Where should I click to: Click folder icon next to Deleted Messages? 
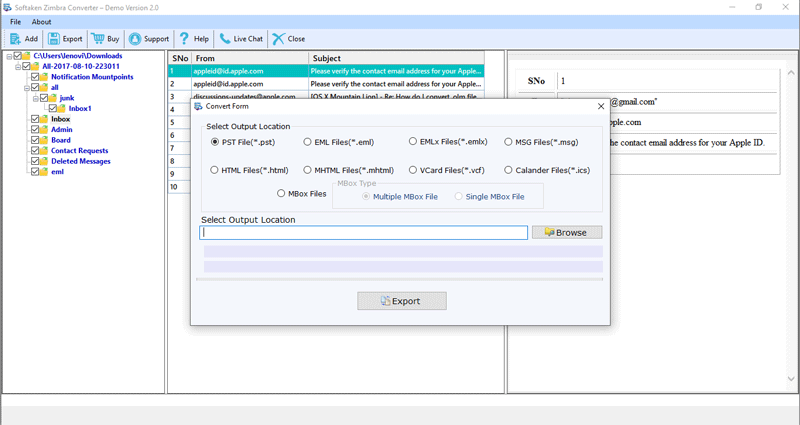point(44,161)
